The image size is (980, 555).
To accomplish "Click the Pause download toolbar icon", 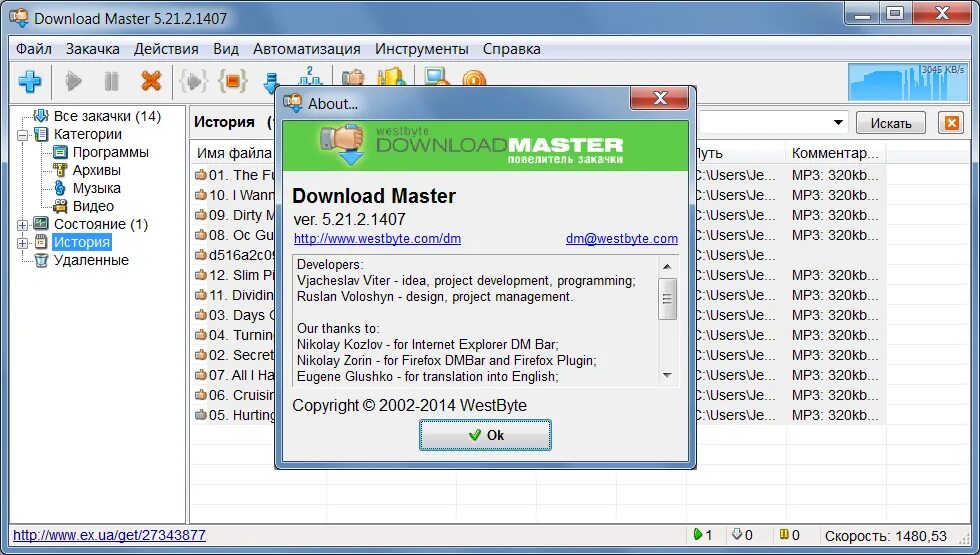I will click(x=112, y=81).
